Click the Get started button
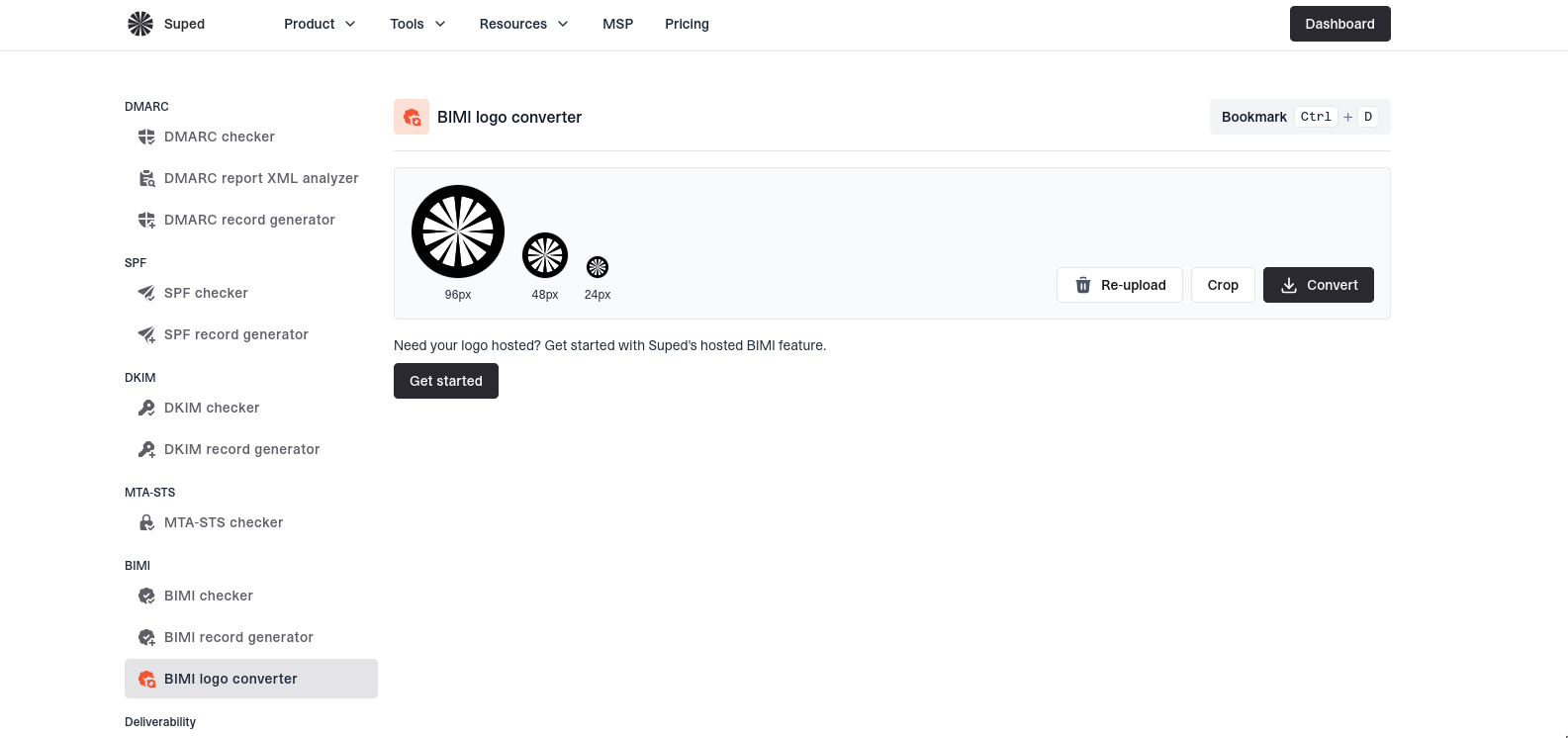Screen dimensions: 1568x738 point(446,381)
